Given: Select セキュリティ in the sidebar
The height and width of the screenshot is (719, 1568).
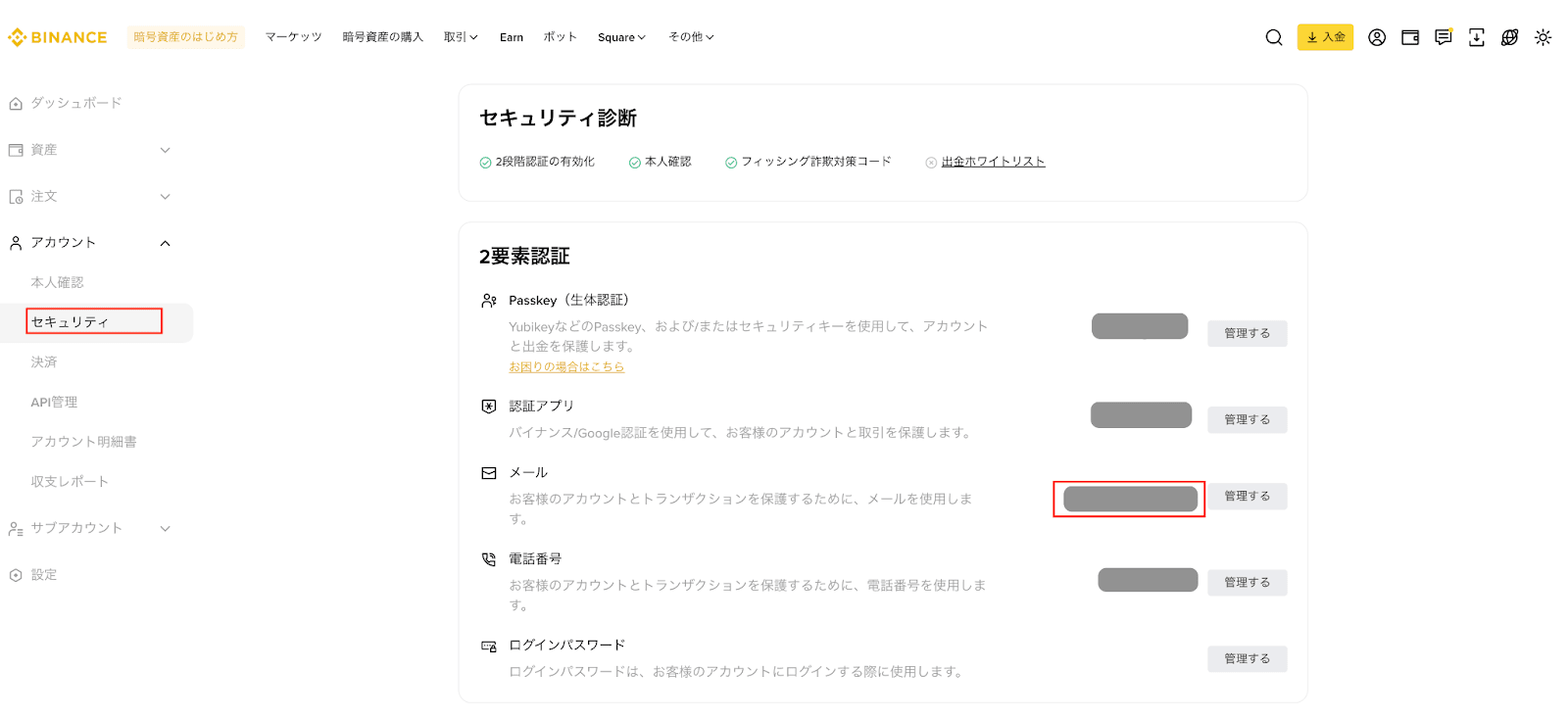Looking at the screenshot, I should 70,321.
